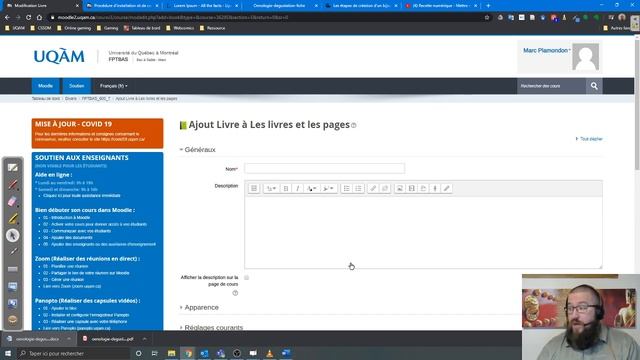640x360 pixels.
Task: Open VLC from the taskbar
Action: [x=269, y=353]
